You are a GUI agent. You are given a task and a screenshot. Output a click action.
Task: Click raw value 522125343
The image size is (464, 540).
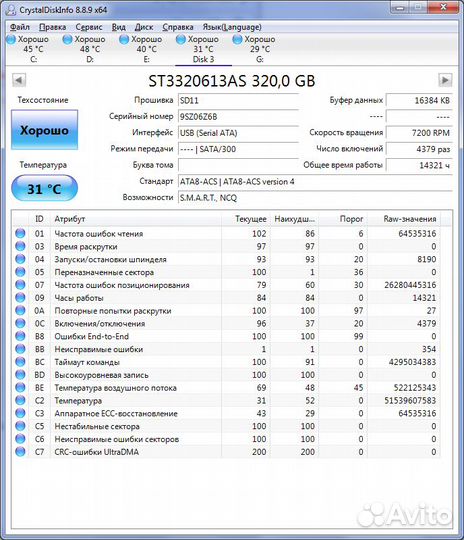pyautogui.click(x=415, y=387)
